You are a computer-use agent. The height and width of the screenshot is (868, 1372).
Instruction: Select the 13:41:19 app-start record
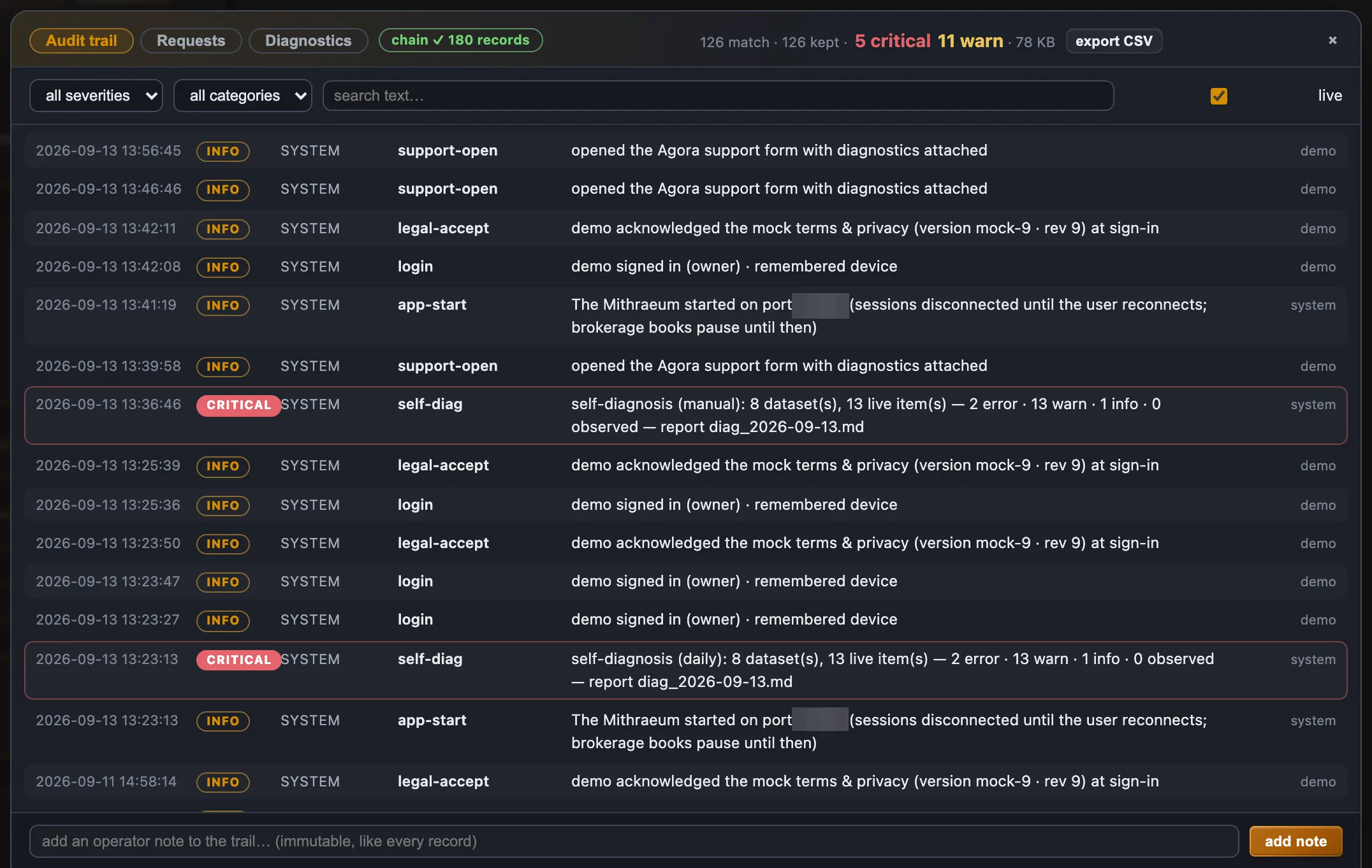(x=685, y=317)
